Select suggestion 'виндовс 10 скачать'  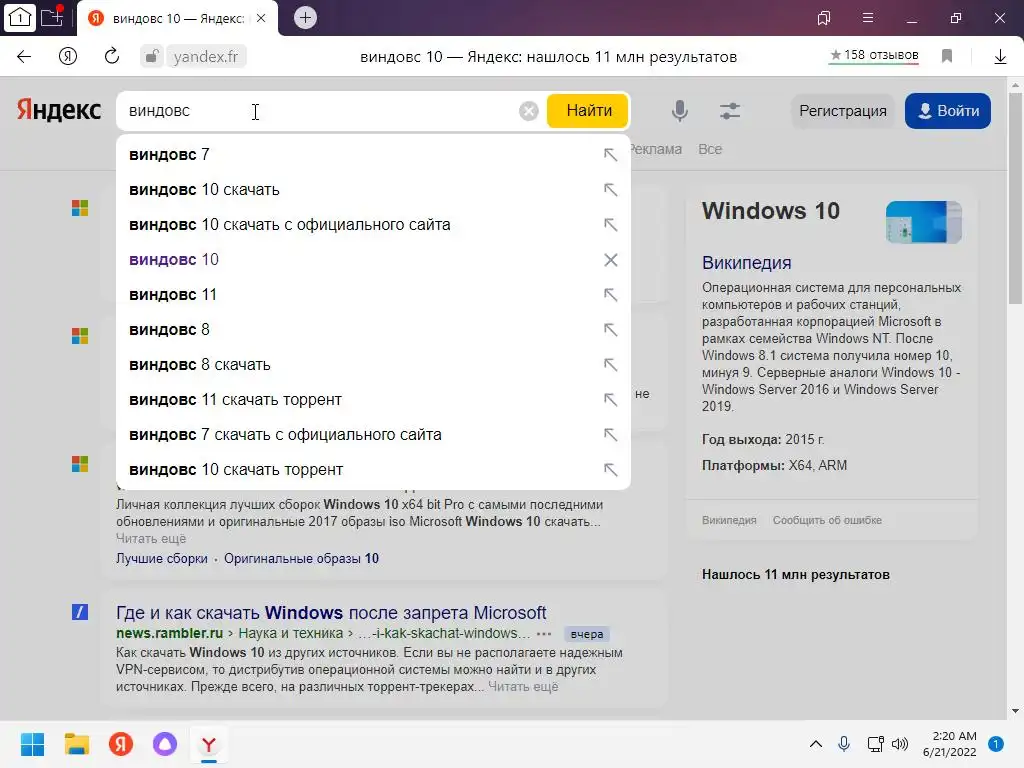point(373,190)
